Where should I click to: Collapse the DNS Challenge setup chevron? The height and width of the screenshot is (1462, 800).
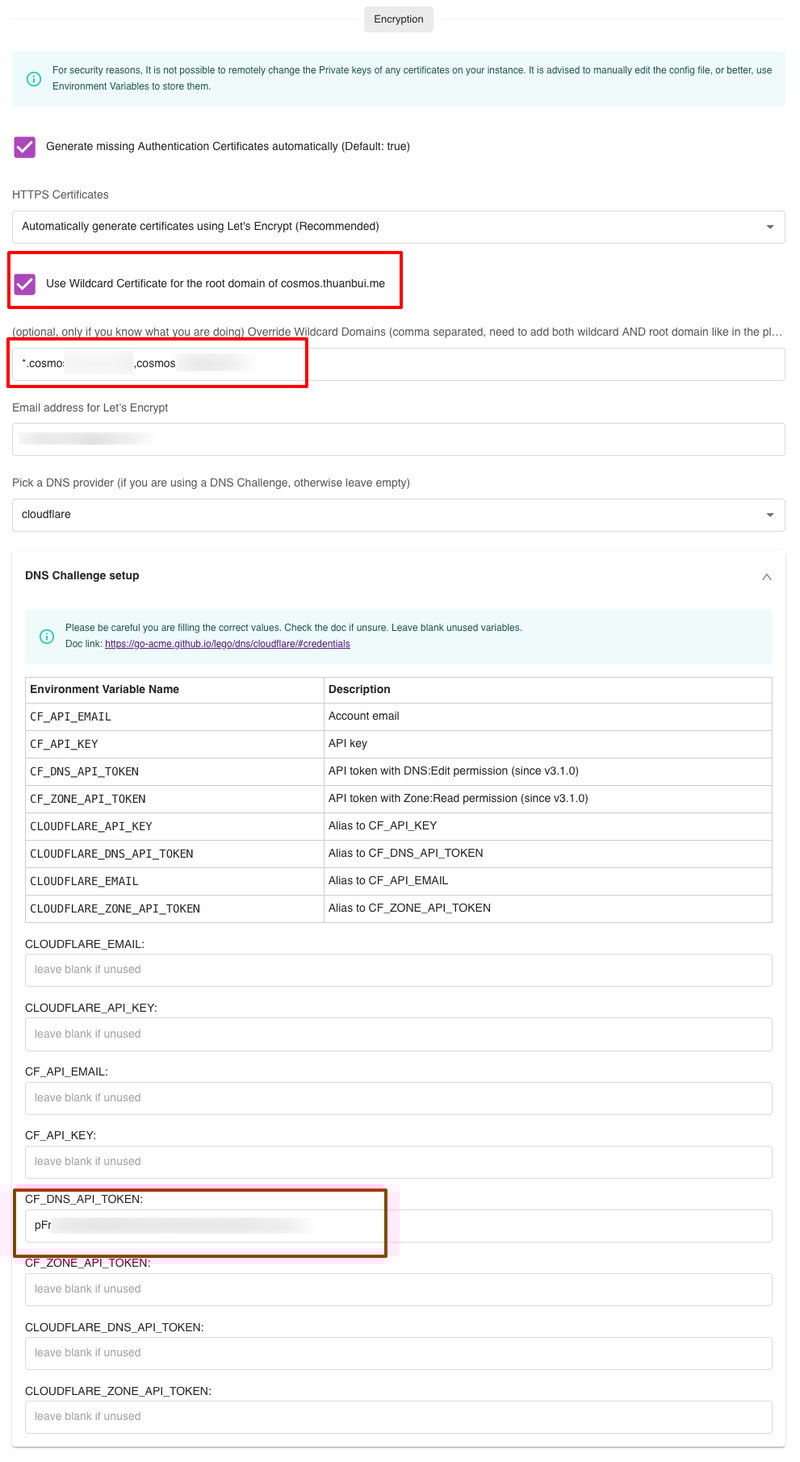coord(766,577)
